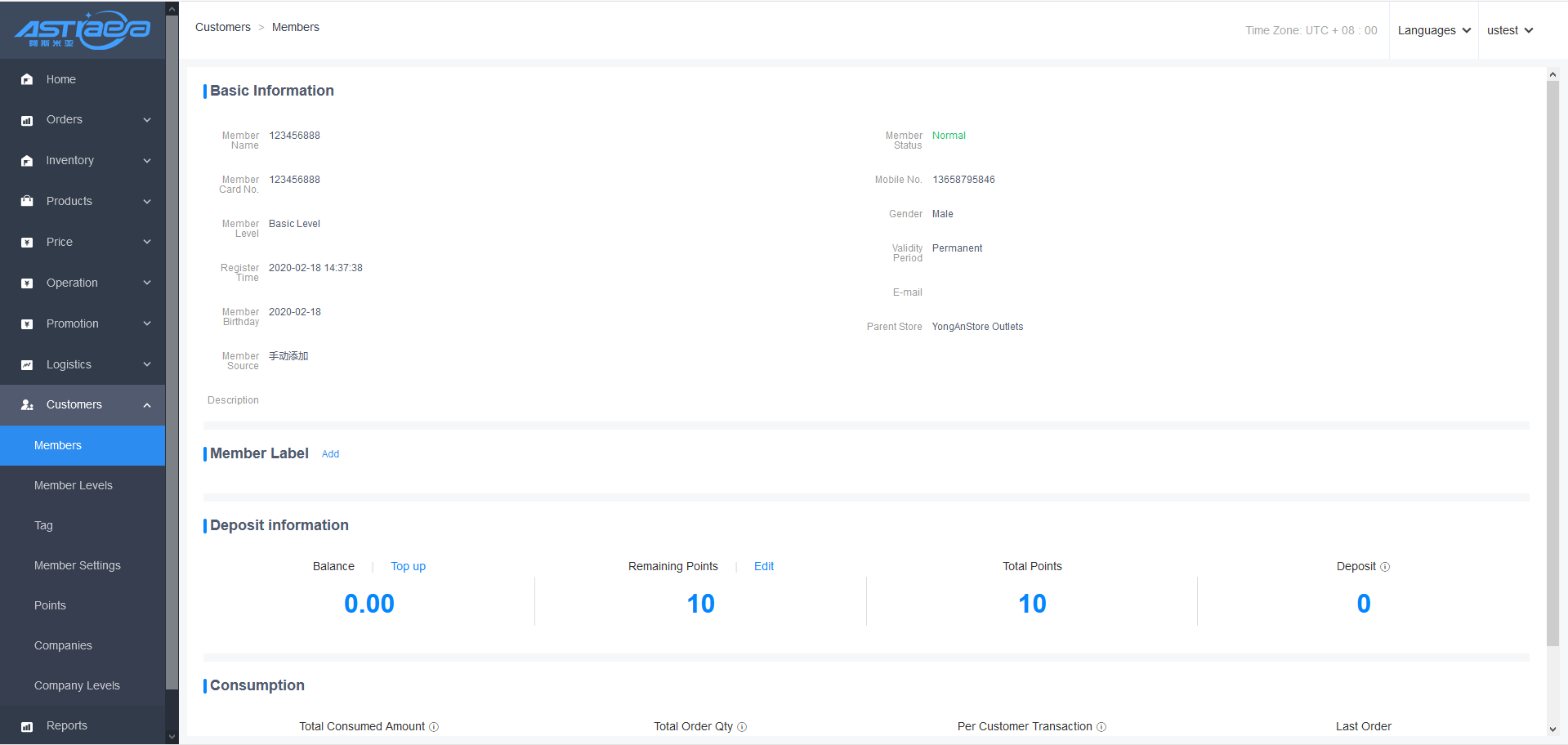Click info icon beside Total Consumed Amount
Viewport: 1568px width, 745px height.
[434, 727]
